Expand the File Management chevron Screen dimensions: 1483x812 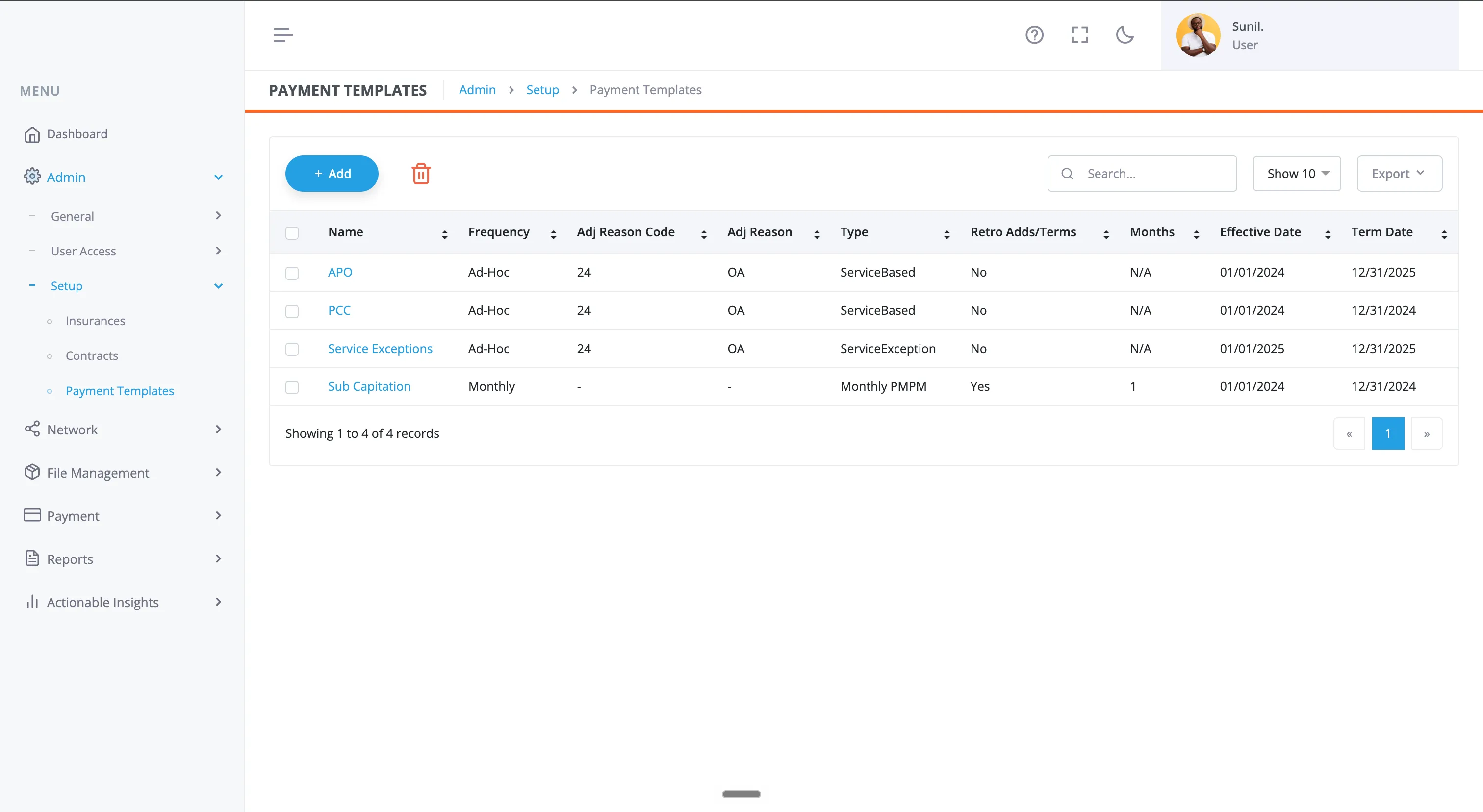(x=218, y=472)
